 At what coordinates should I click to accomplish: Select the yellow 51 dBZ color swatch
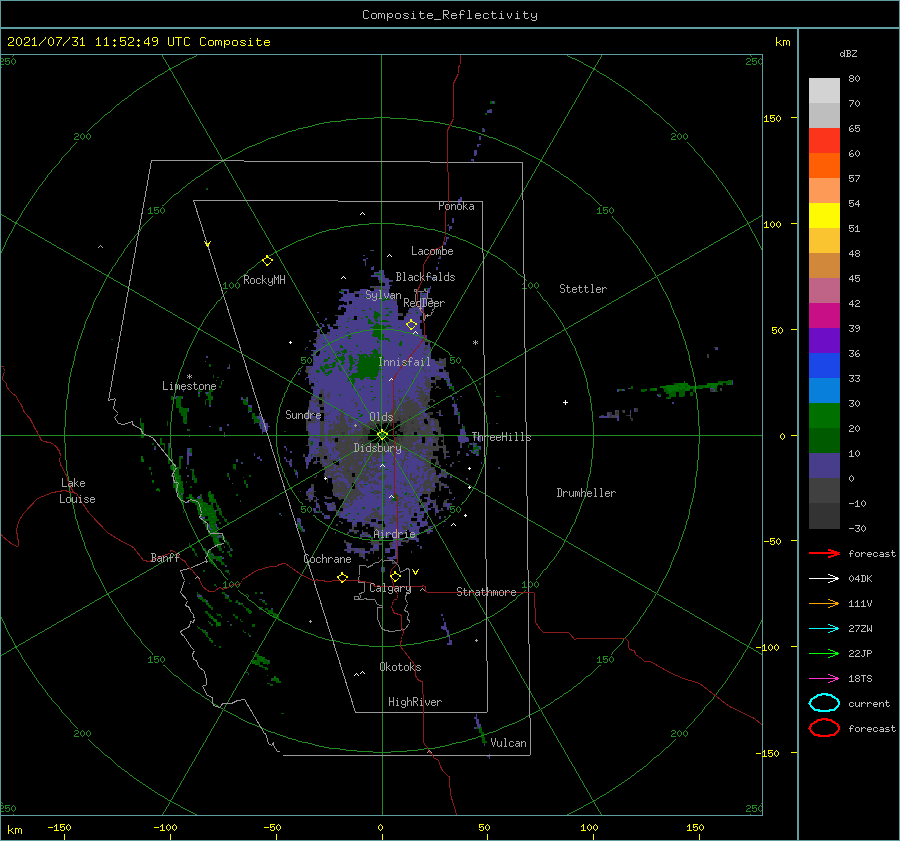pyautogui.click(x=824, y=215)
